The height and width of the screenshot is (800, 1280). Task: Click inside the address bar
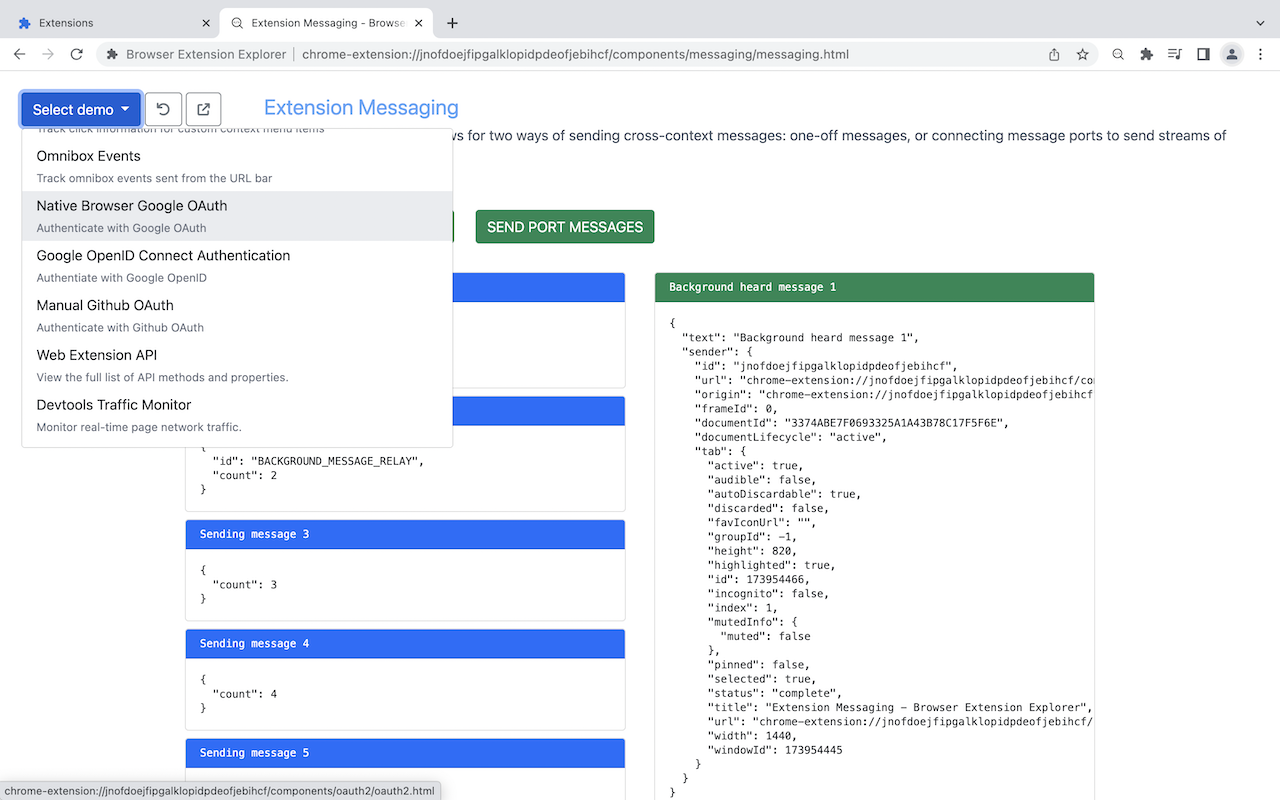[x=600, y=54]
